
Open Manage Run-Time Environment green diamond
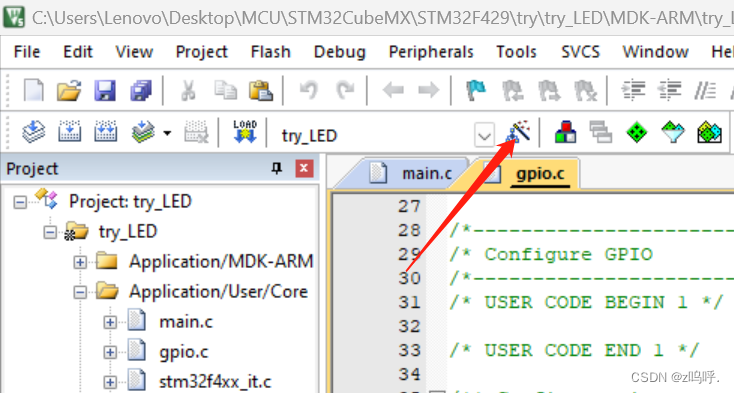click(637, 131)
